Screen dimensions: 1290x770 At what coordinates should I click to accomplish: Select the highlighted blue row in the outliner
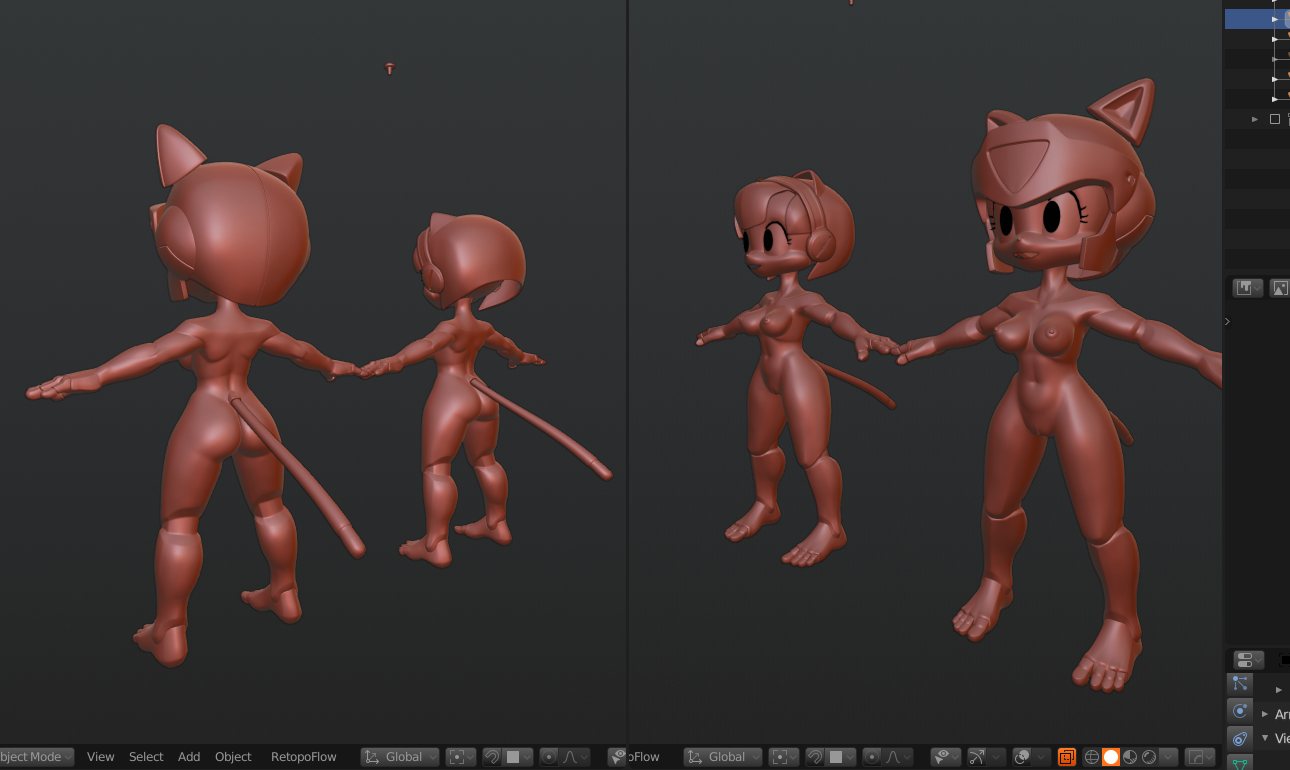tap(1257, 18)
